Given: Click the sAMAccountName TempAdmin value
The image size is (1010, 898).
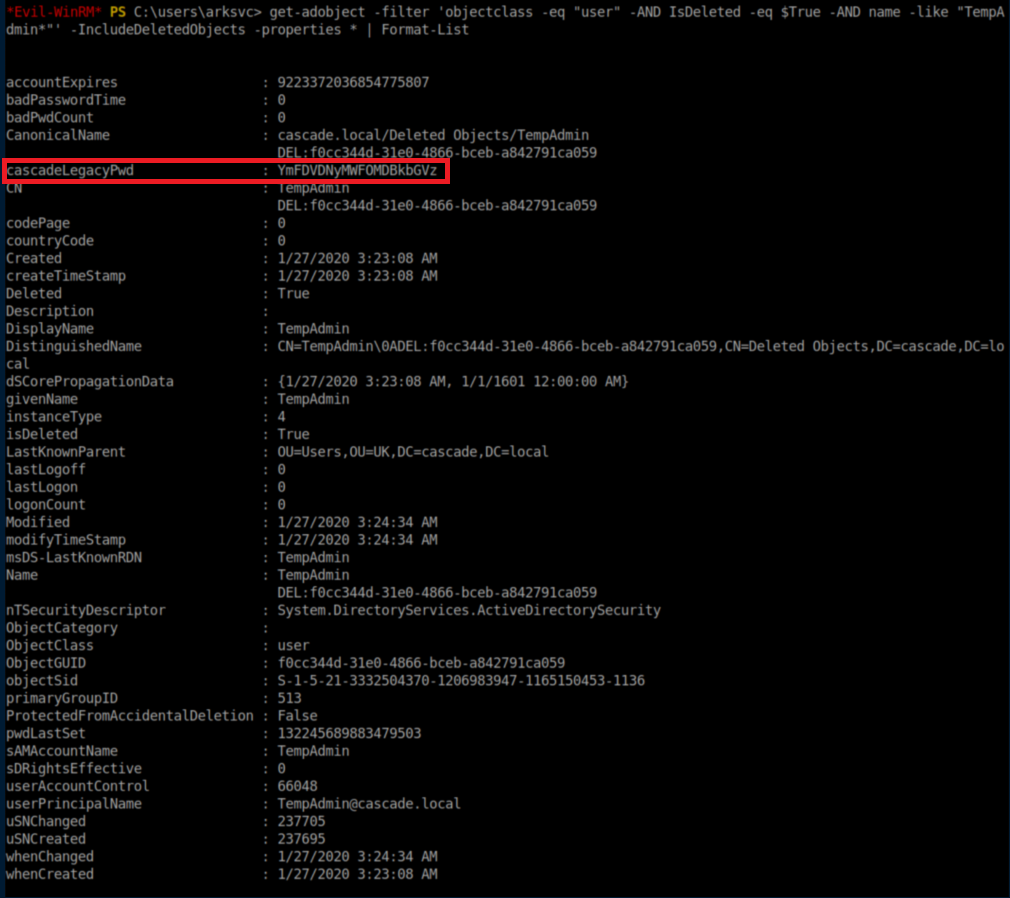Looking at the screenshot, I should pyautogui.click(x=313, y=751).
